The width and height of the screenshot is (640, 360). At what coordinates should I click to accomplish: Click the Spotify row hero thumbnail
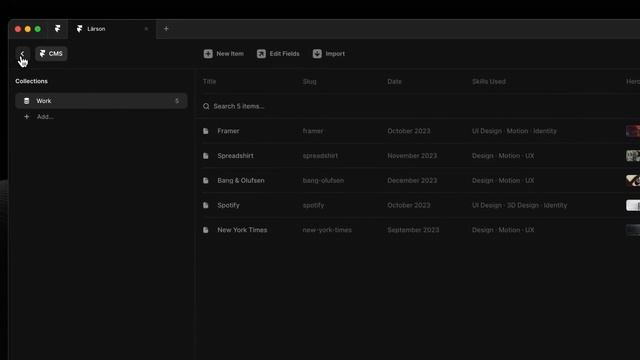pyautogui.click(x=633, y=205)
